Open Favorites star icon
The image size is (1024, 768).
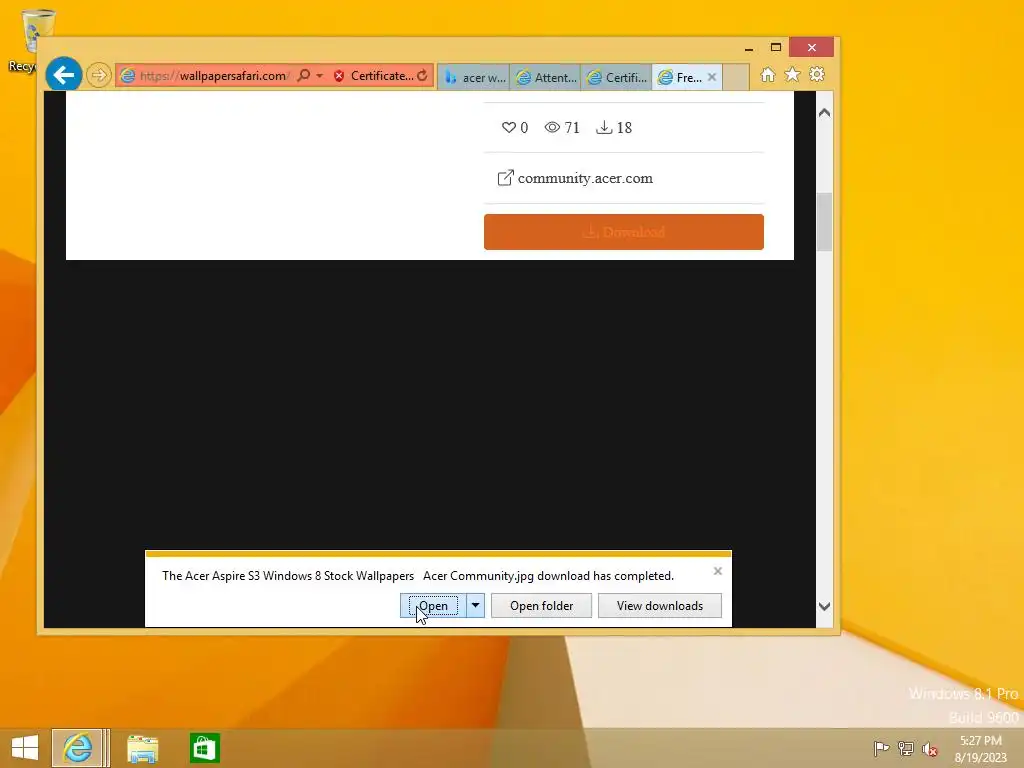tap(792, 75)
